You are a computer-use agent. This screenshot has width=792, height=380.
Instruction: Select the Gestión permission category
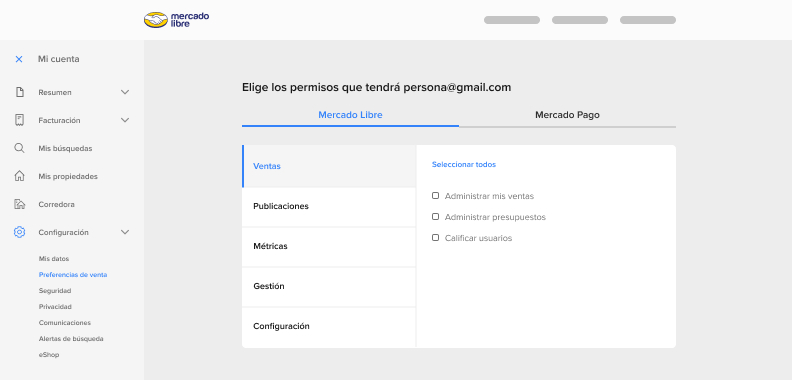(329, 287)
